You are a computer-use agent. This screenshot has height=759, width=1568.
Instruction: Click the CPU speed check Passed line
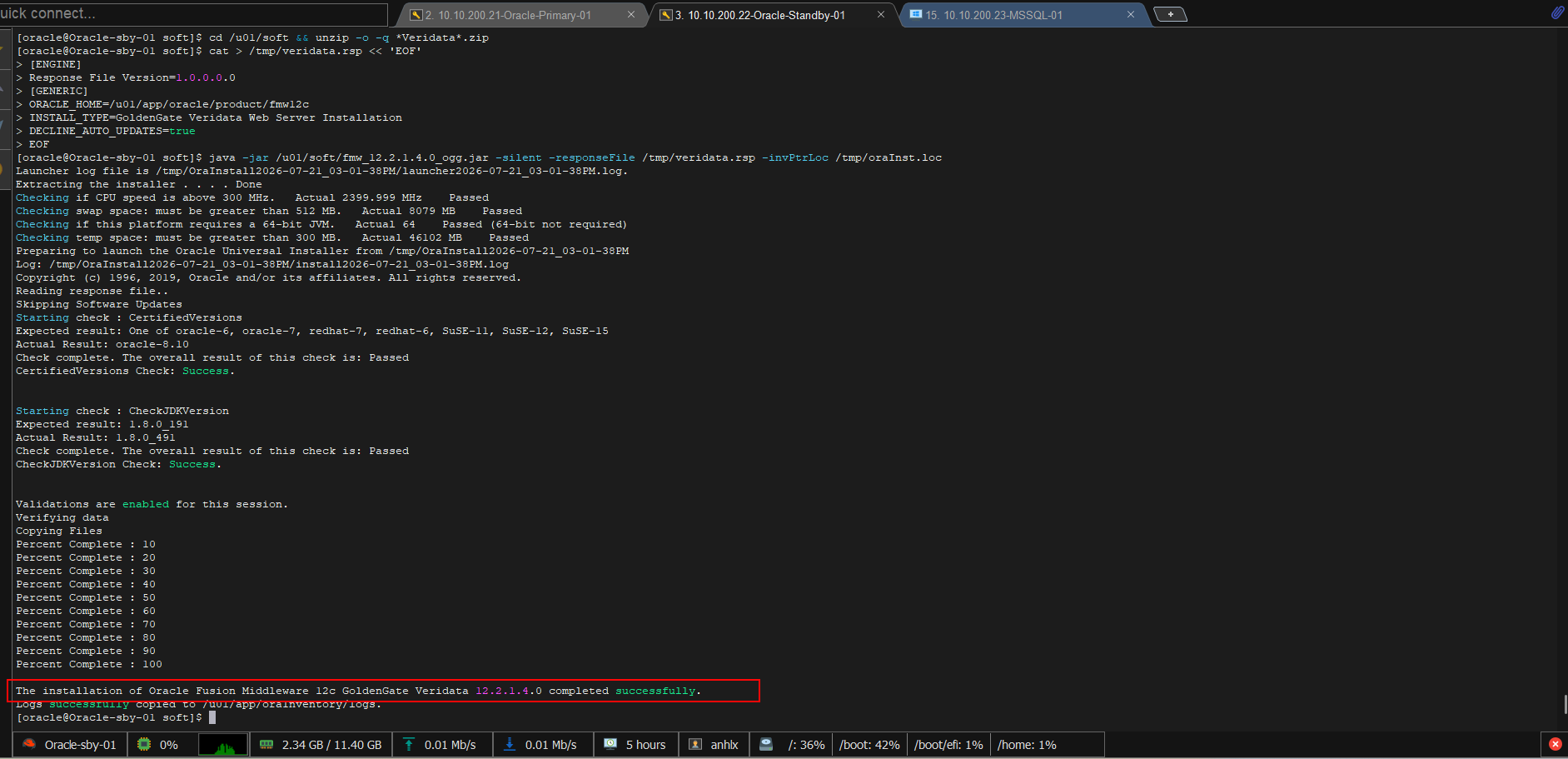click(252, 197)
